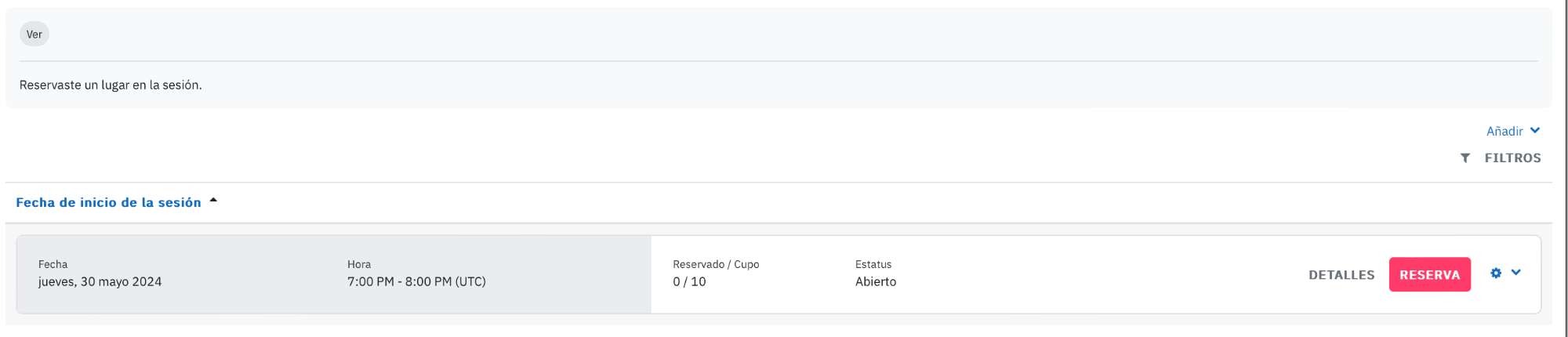This screenshot has width=1568, height=337.
Task: Click the Reservado / Cupo label
Action: [716, 264]
